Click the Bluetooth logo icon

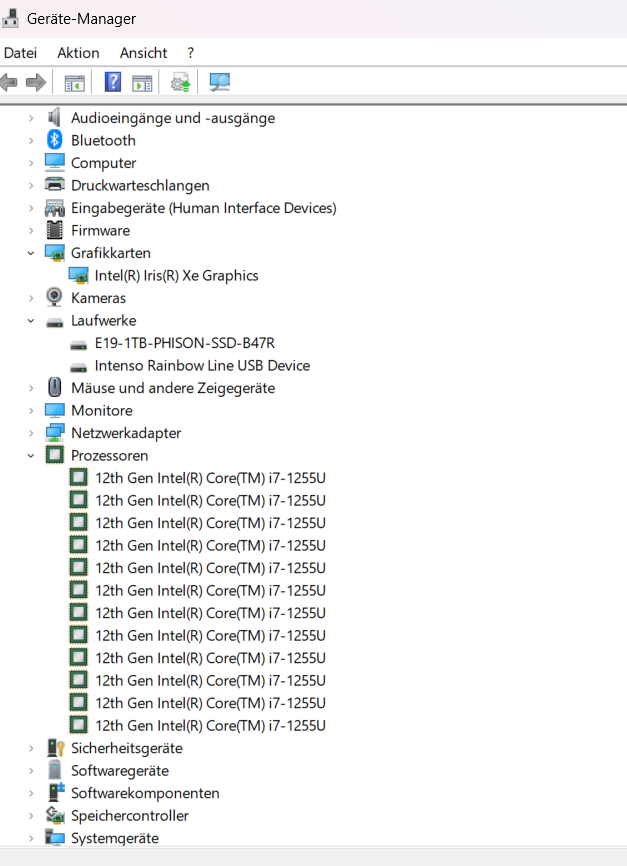click(x=54, y=140)
